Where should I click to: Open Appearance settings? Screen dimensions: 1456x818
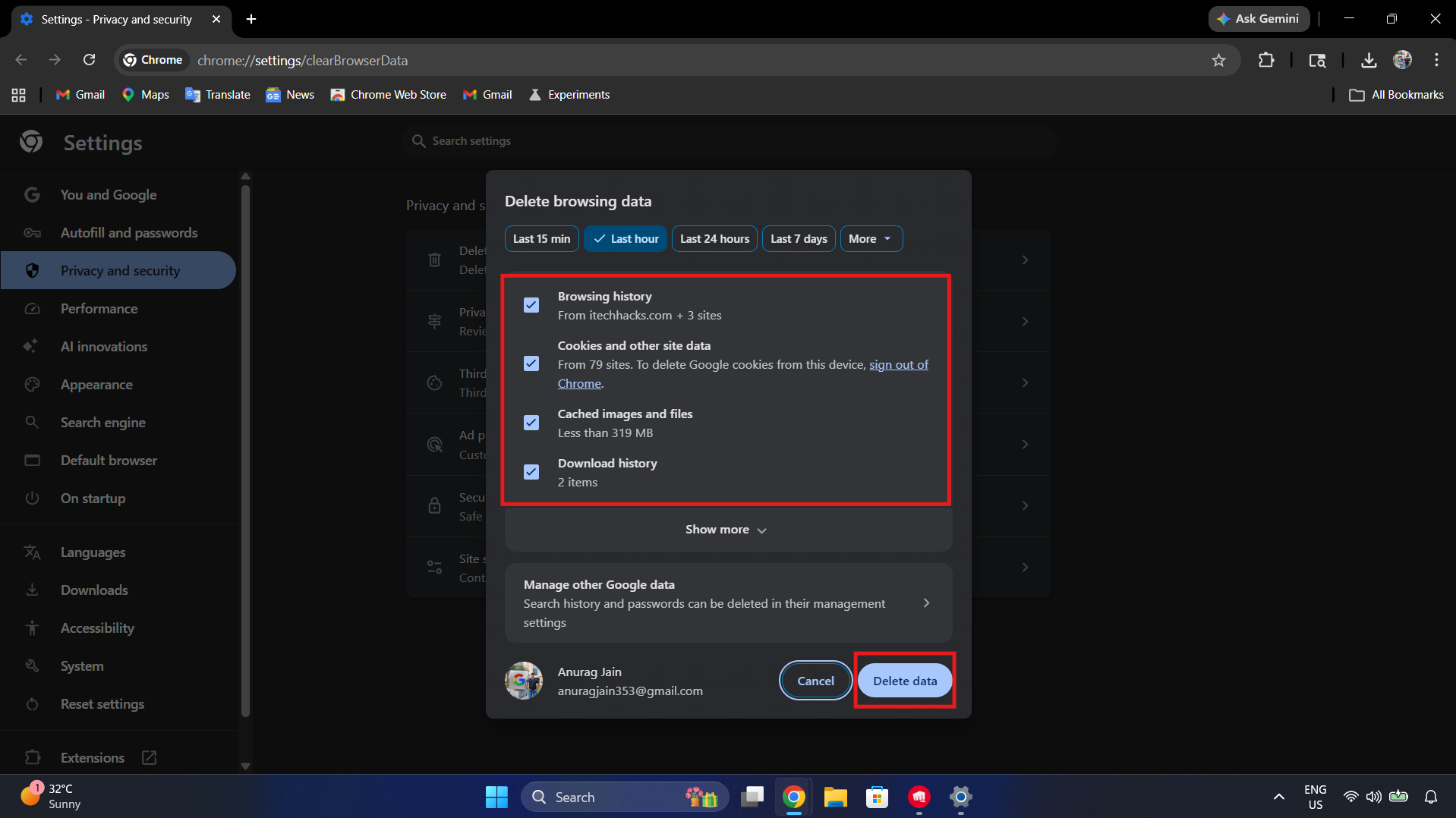click(119, 385)
